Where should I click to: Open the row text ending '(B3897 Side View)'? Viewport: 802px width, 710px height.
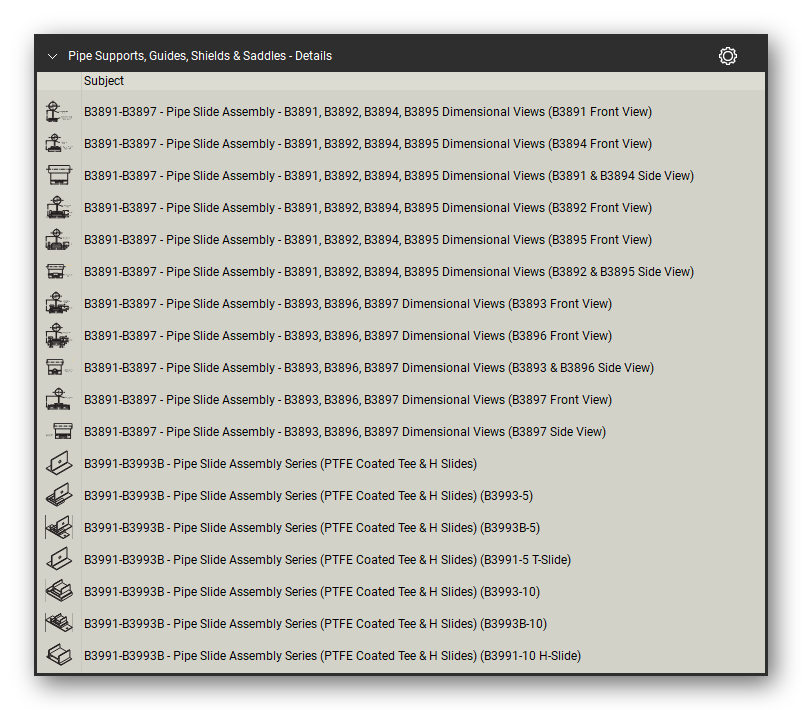pos(345,432)
